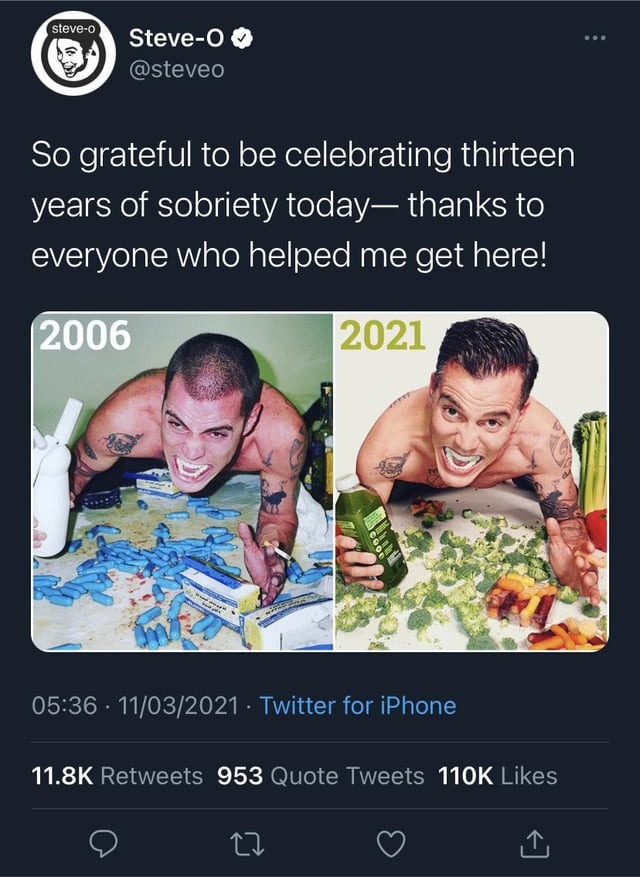This screenshot has height=877, width=640.
Task: Tap the 2006 year label on photo
Action: [85, 336]
